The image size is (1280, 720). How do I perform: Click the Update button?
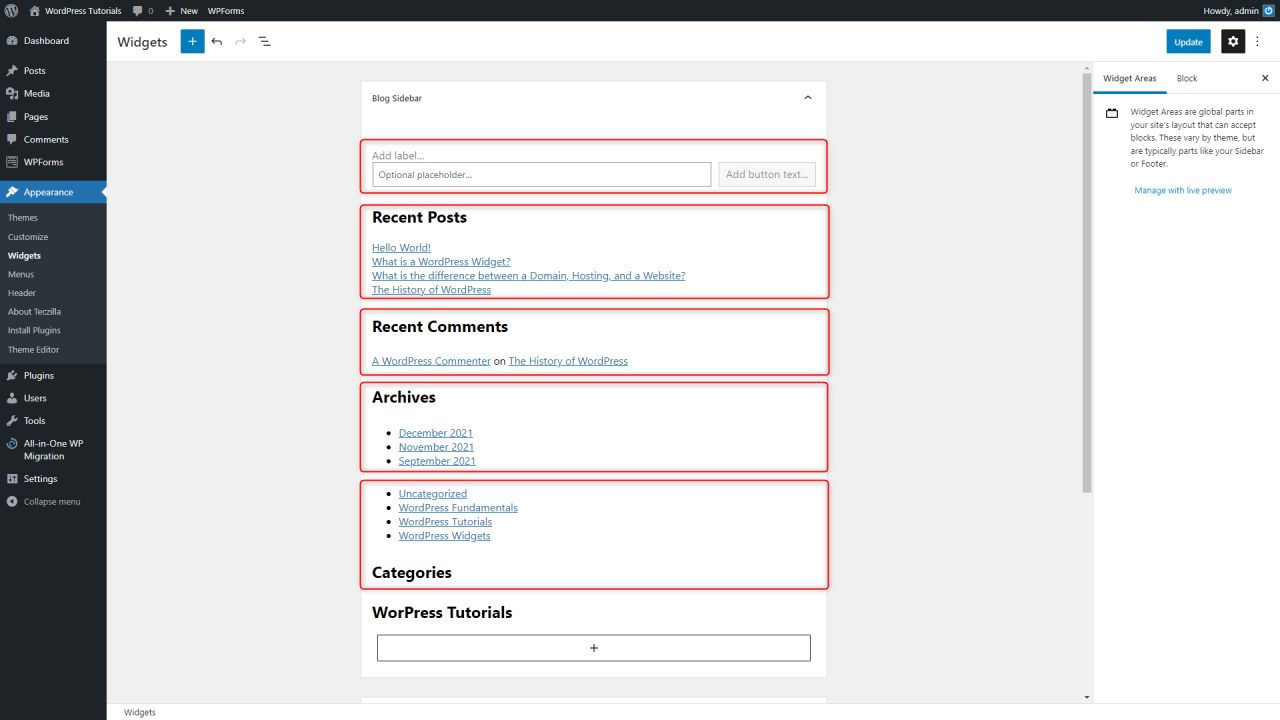(x=1188, y=41)
